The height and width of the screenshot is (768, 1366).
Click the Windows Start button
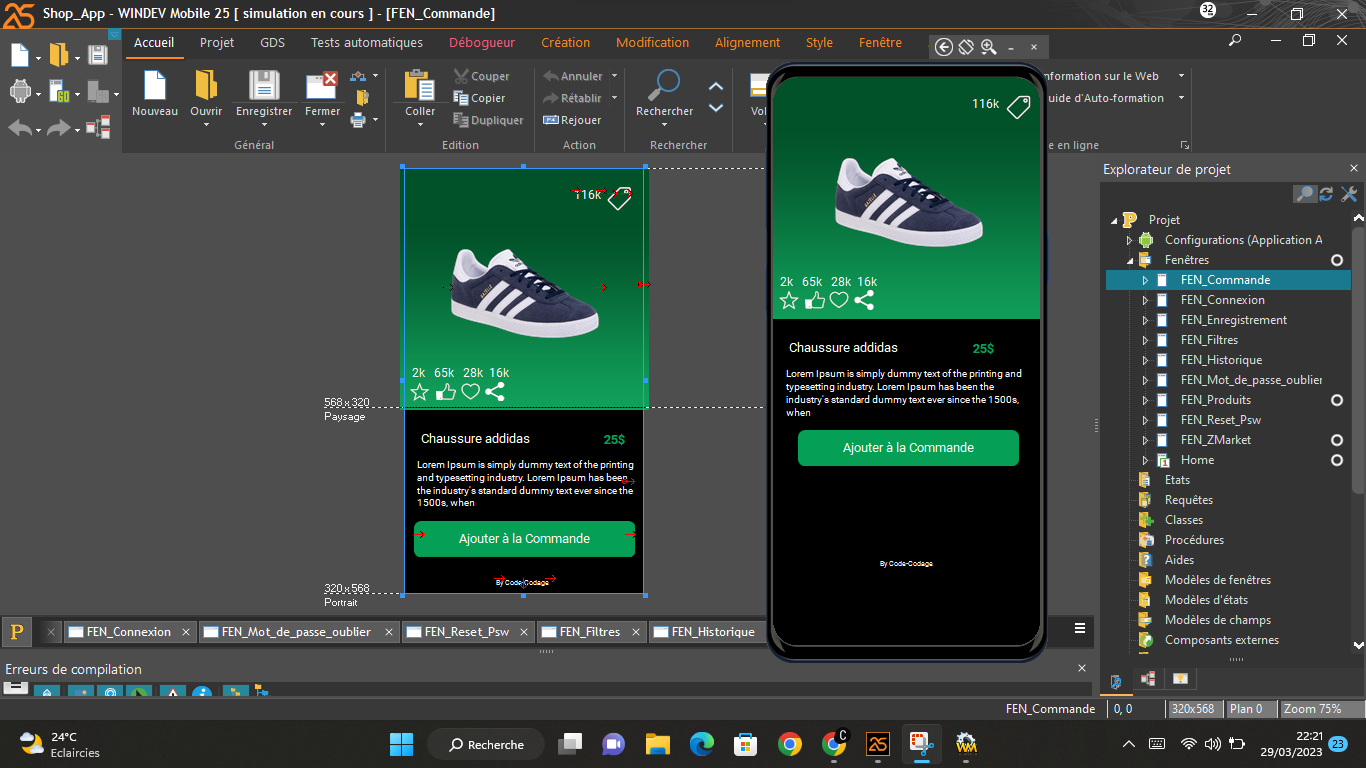pyautogui.click(x=401, y=744)
